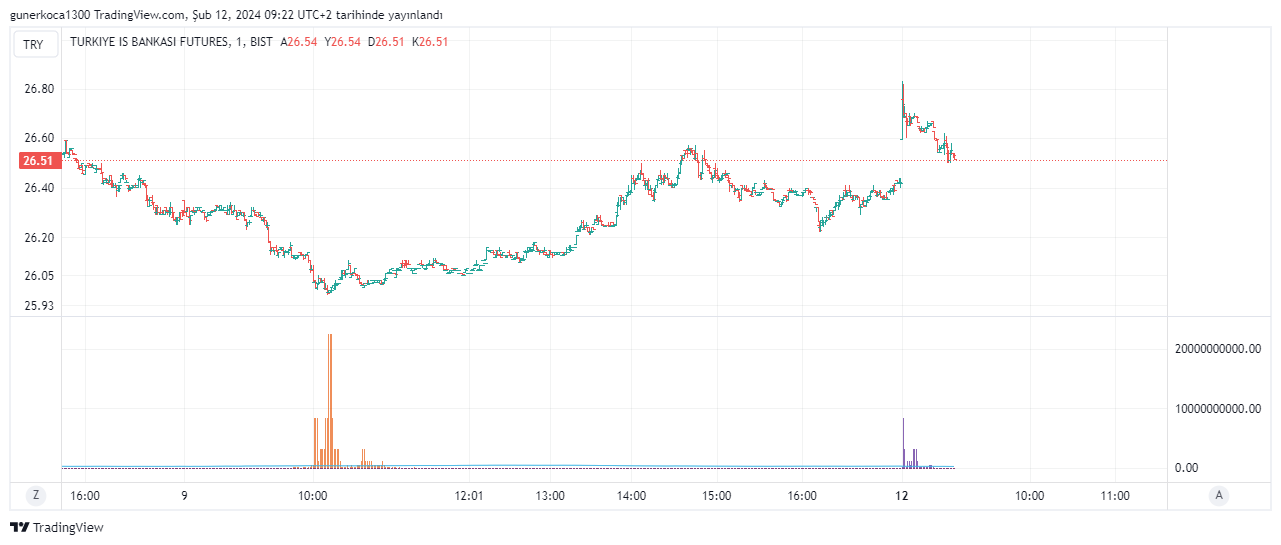The image size is (1281, 545).
Task: Click the bold 12 date marker
Action: (901, 495)
